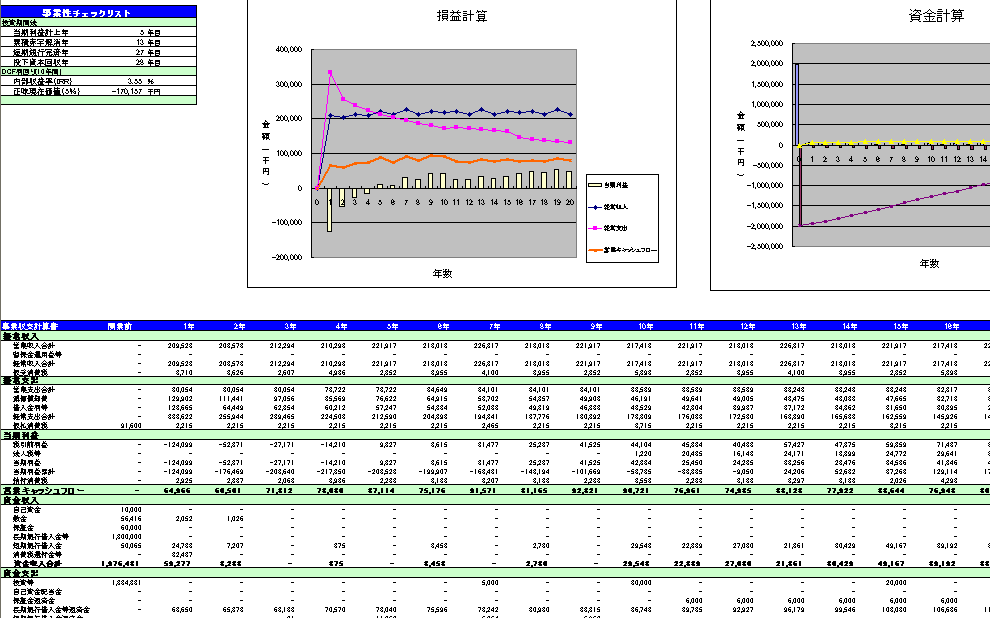The height and width of the screenshot is (618, 990).
Task: Select the 91,600 cell in 開業前 column
Action: click(131, 426)
